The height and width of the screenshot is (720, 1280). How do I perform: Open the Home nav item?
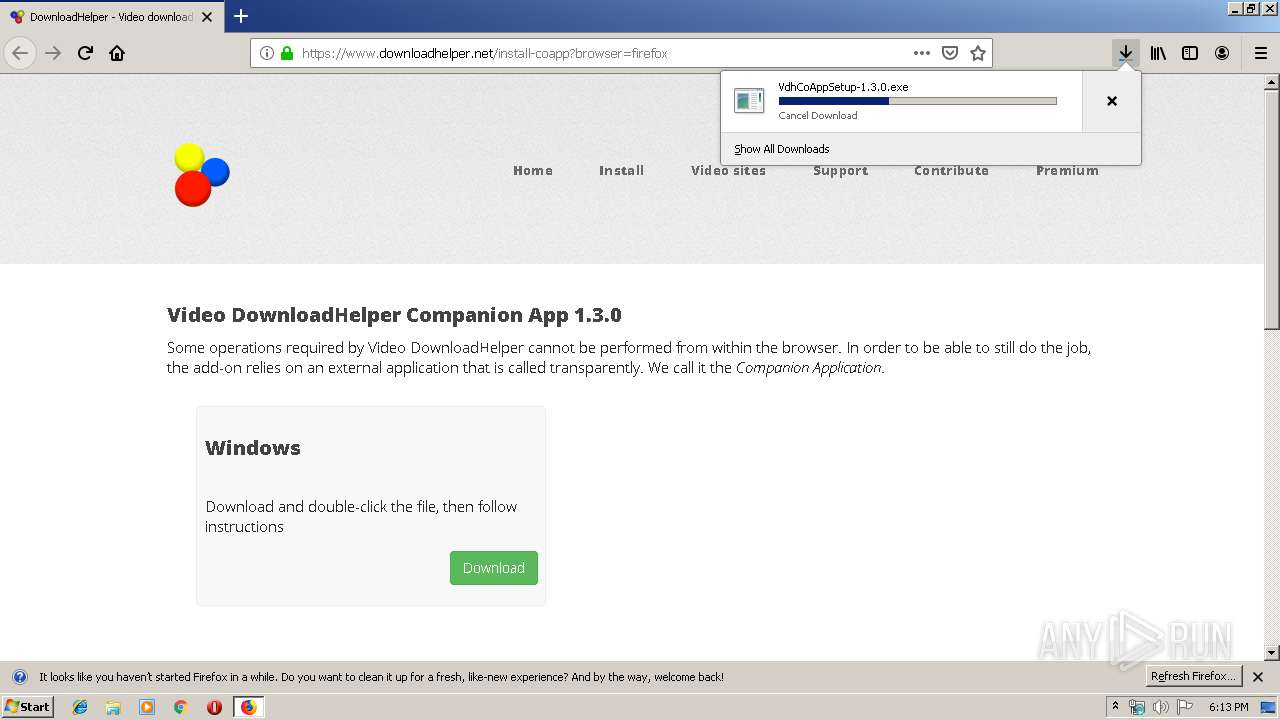533,170
